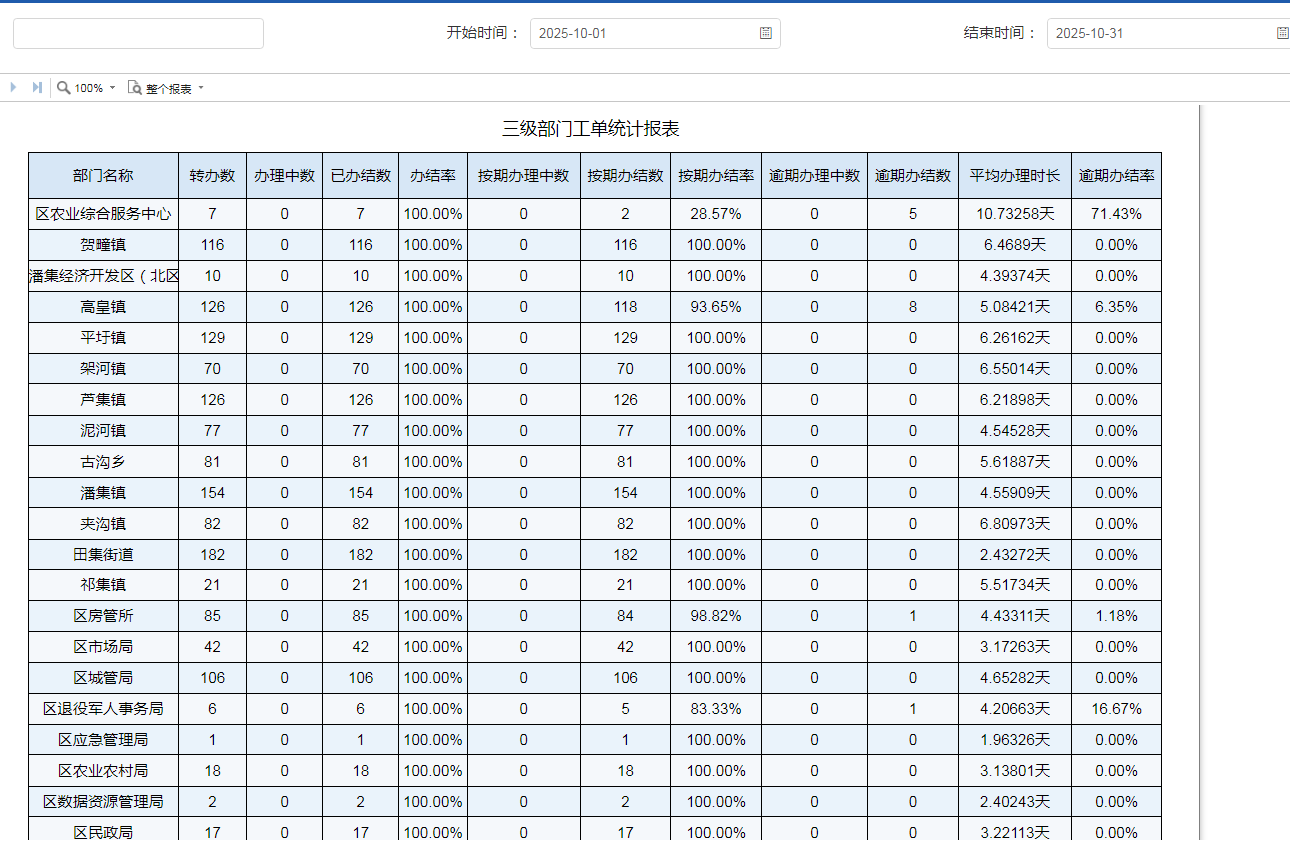The height and width of the screenshot is (845, 1290).
Task: Click the zoom magnifier icon
Action: pos(64,88)
